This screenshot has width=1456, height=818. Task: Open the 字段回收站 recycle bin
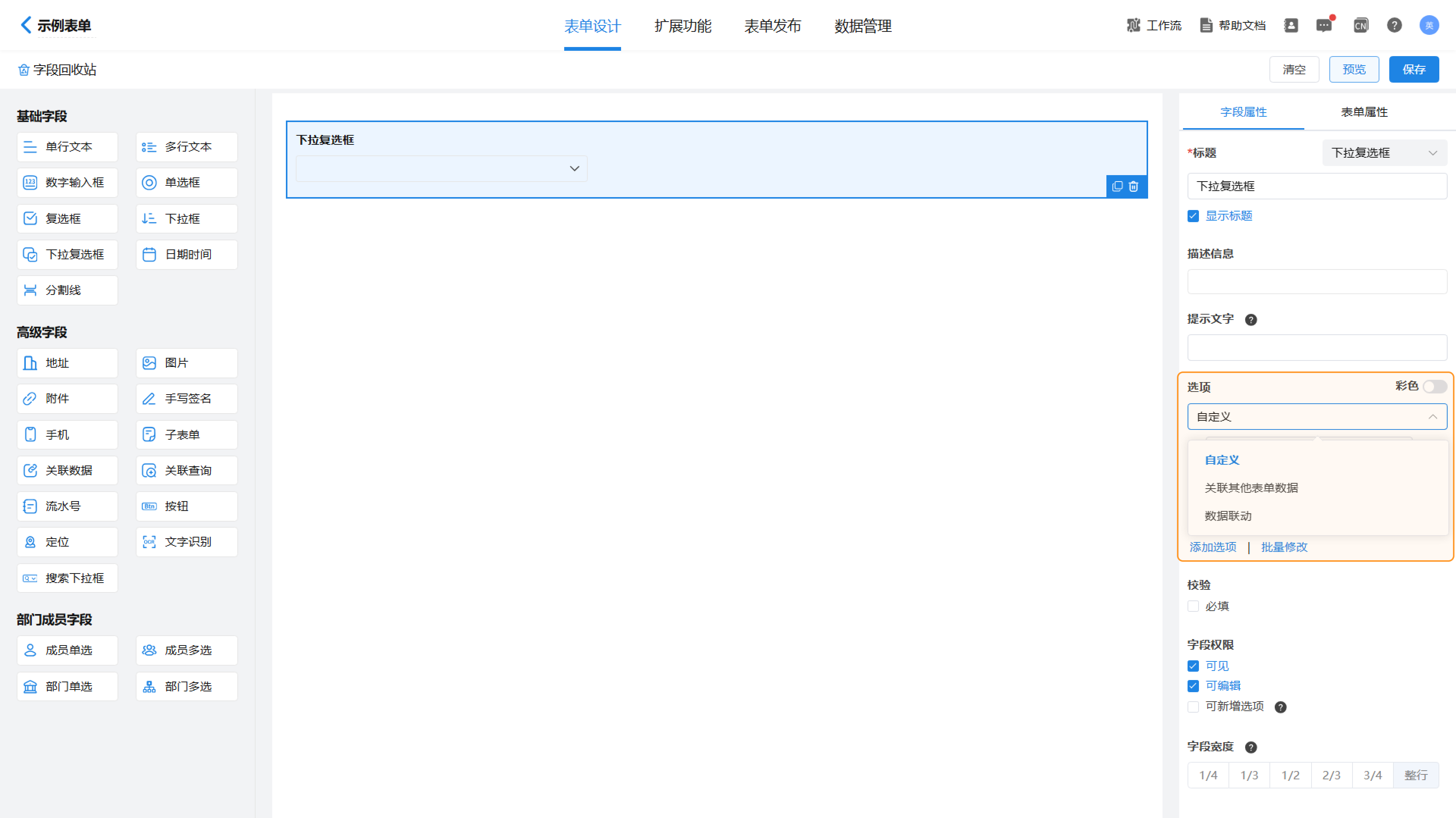[x=57, y=69]
